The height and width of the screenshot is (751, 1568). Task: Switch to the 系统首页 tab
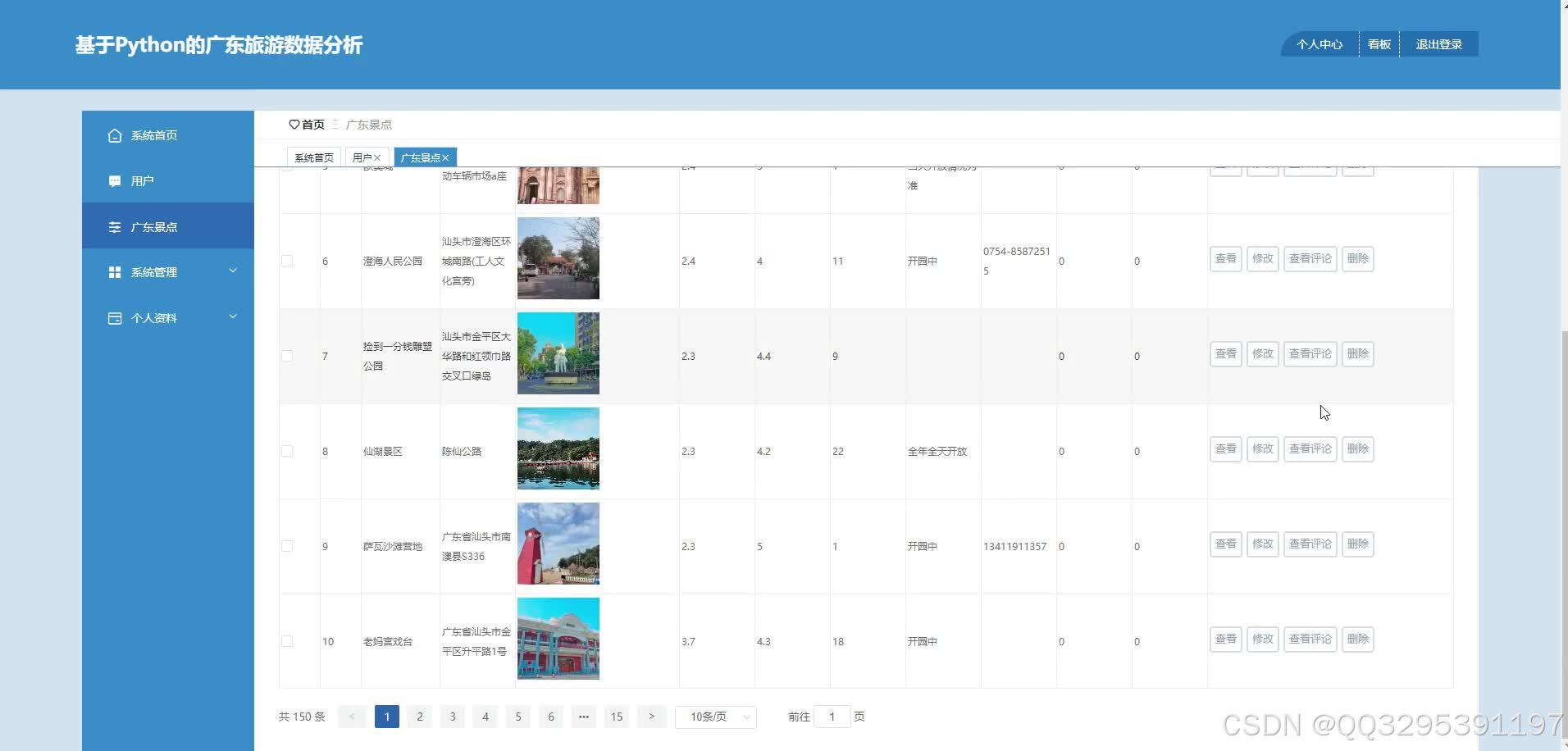(x=314, y=157)
